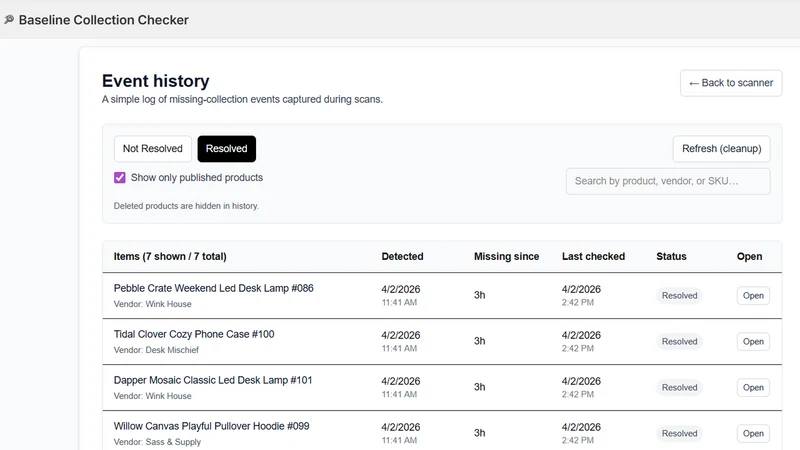Screen dimensions: 800x450
Task: Click the Detected column header
Action: click(x=402, y=257)
